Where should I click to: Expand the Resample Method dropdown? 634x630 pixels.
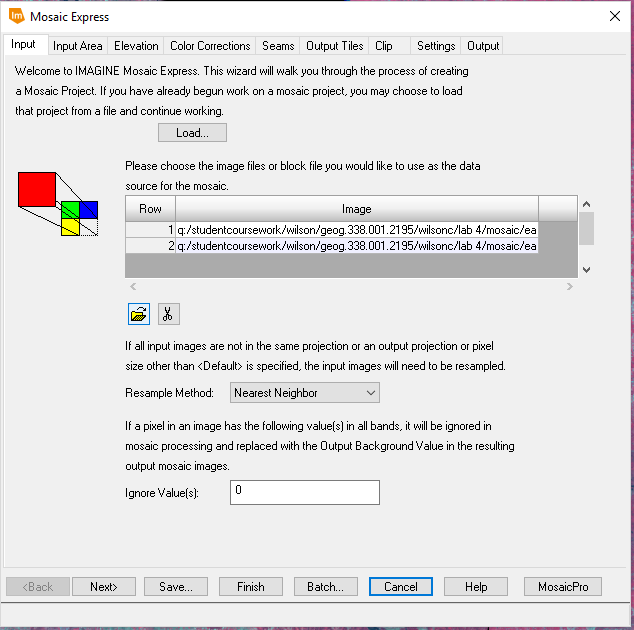point(305,393)
